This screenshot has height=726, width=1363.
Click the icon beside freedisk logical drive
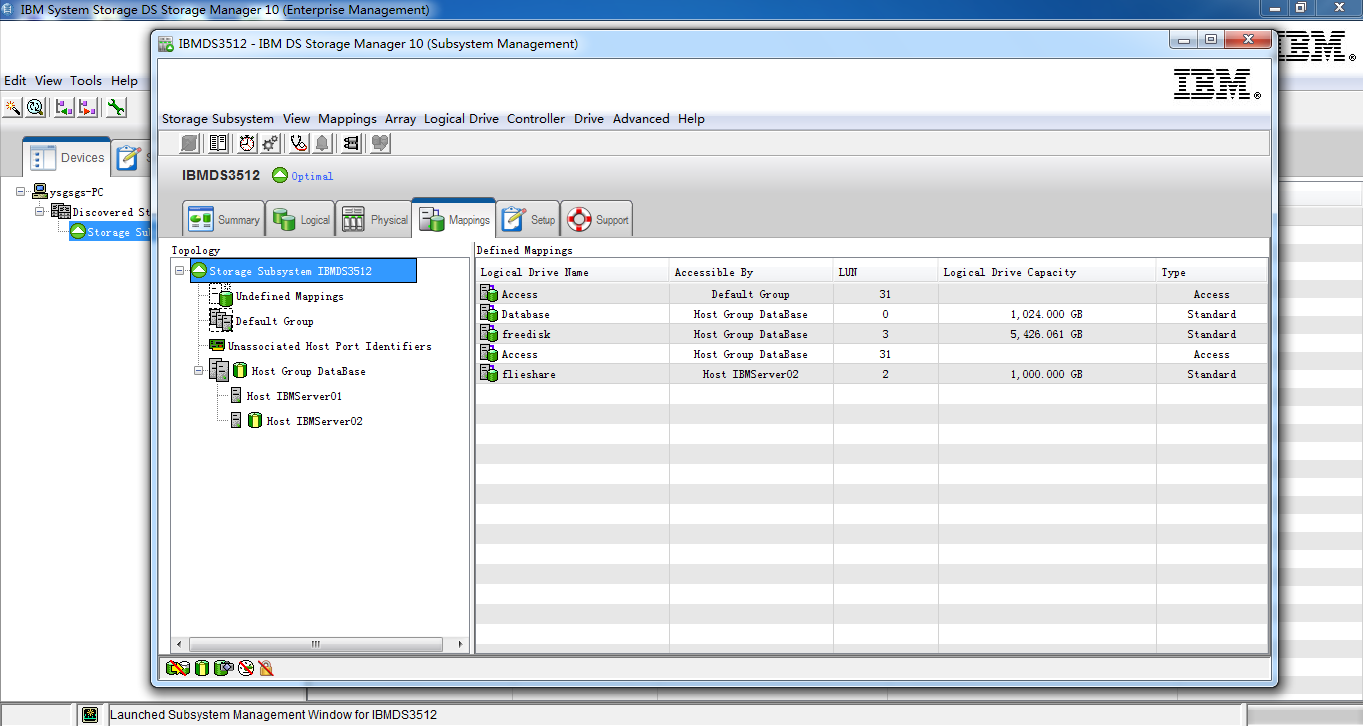pyautogui.click(x=489, y=334)
